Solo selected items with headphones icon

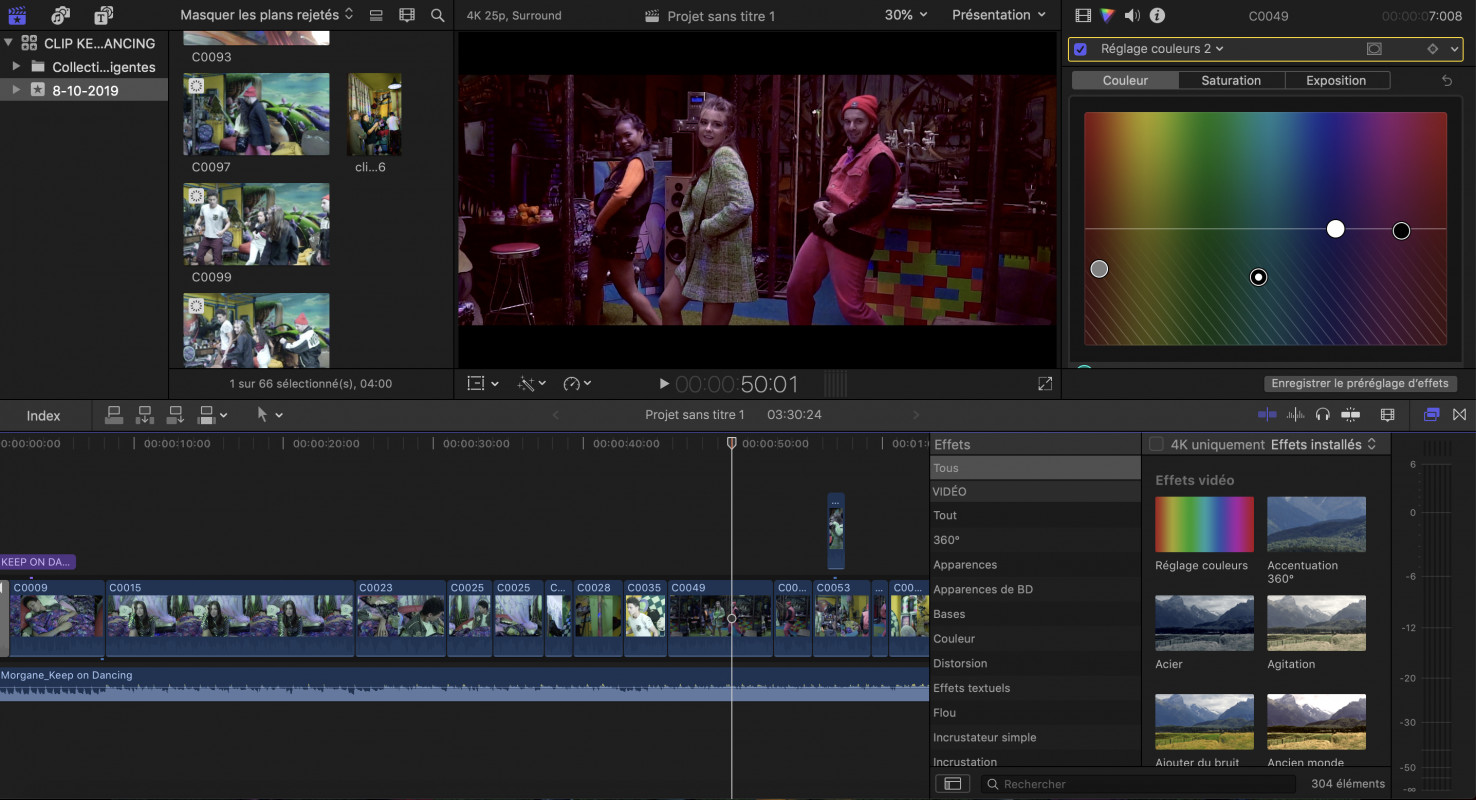(1323, 414)
